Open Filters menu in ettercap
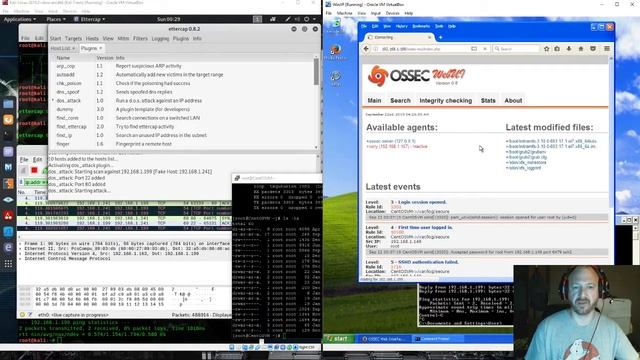The height and width of the screenshot is (360, 640). coord(140,38)
